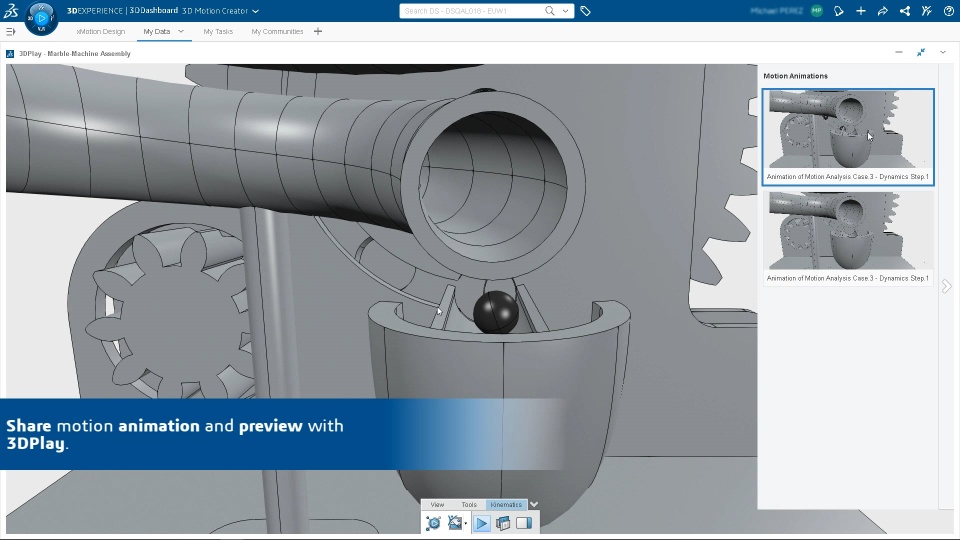Play the kinematics animation
This screenshot has height=540, width=960.
(x=482, y=523)
